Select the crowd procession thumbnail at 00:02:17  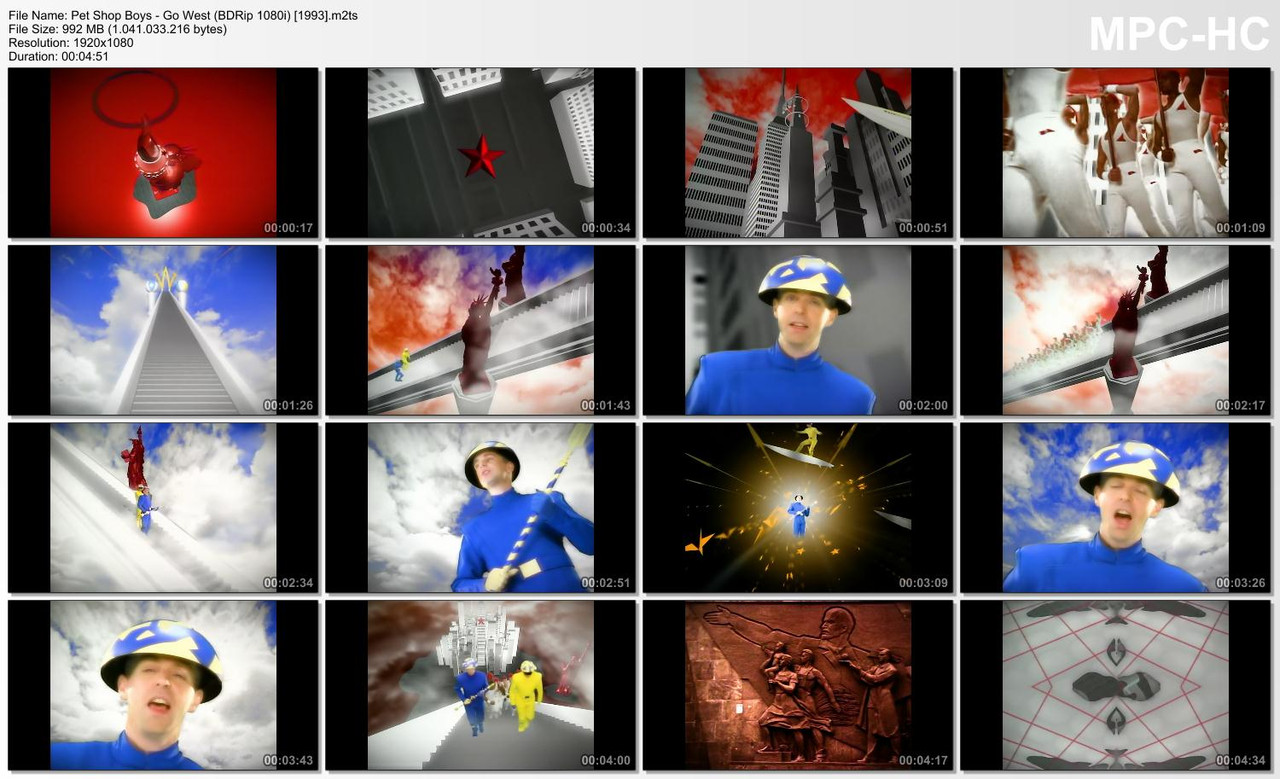pos(1115,329)
